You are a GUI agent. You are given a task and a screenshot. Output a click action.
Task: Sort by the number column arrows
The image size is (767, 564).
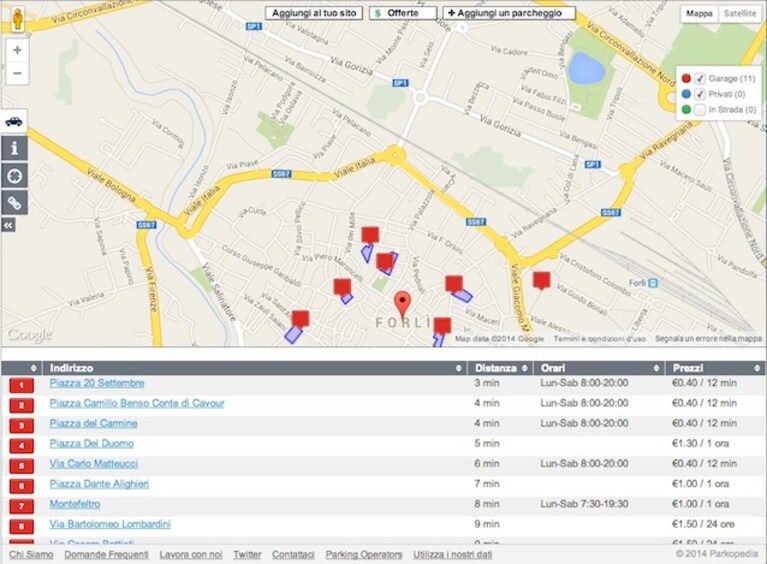33,368
